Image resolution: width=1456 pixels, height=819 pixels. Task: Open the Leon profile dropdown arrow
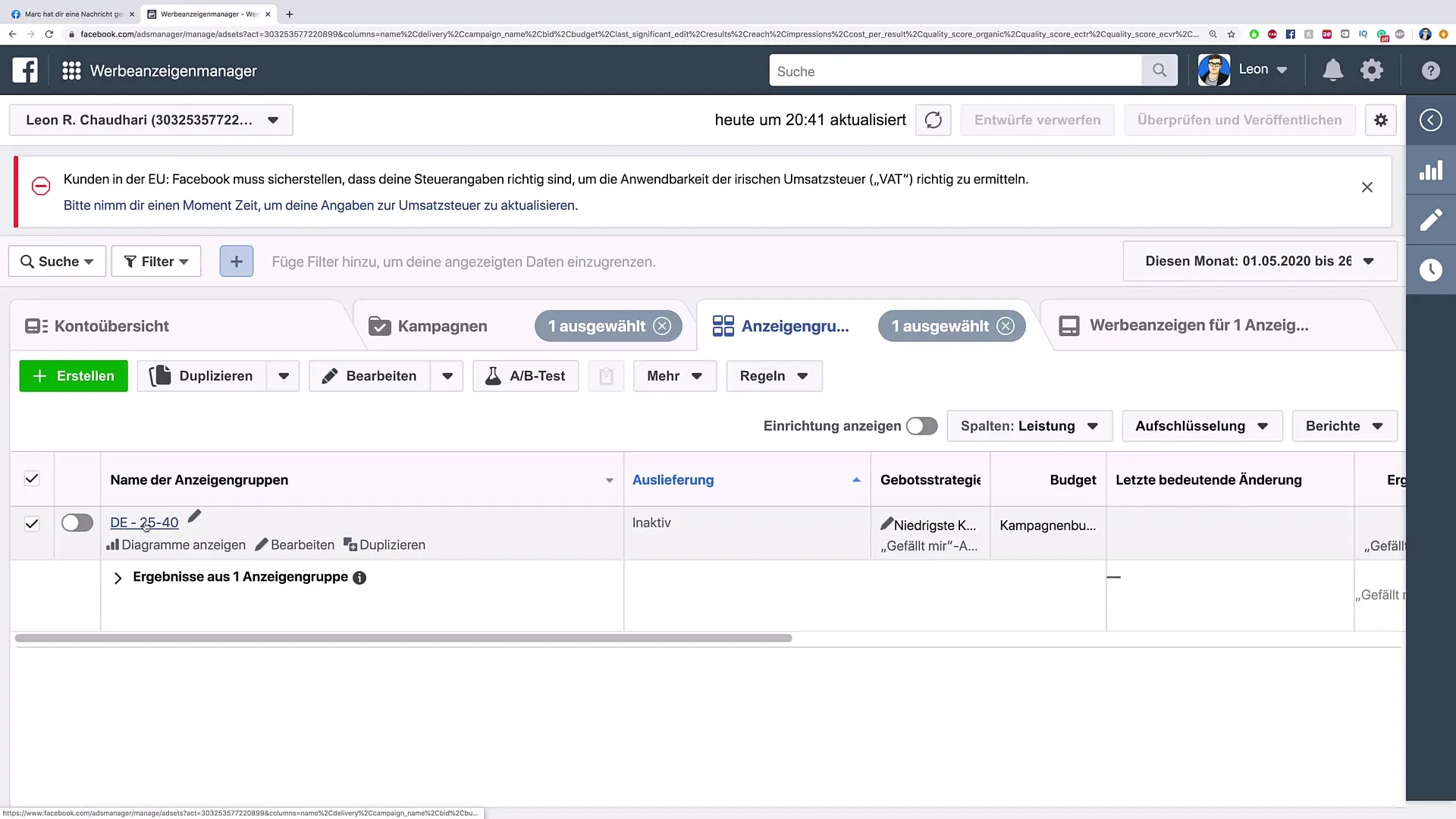click(x=1282, y=70)
